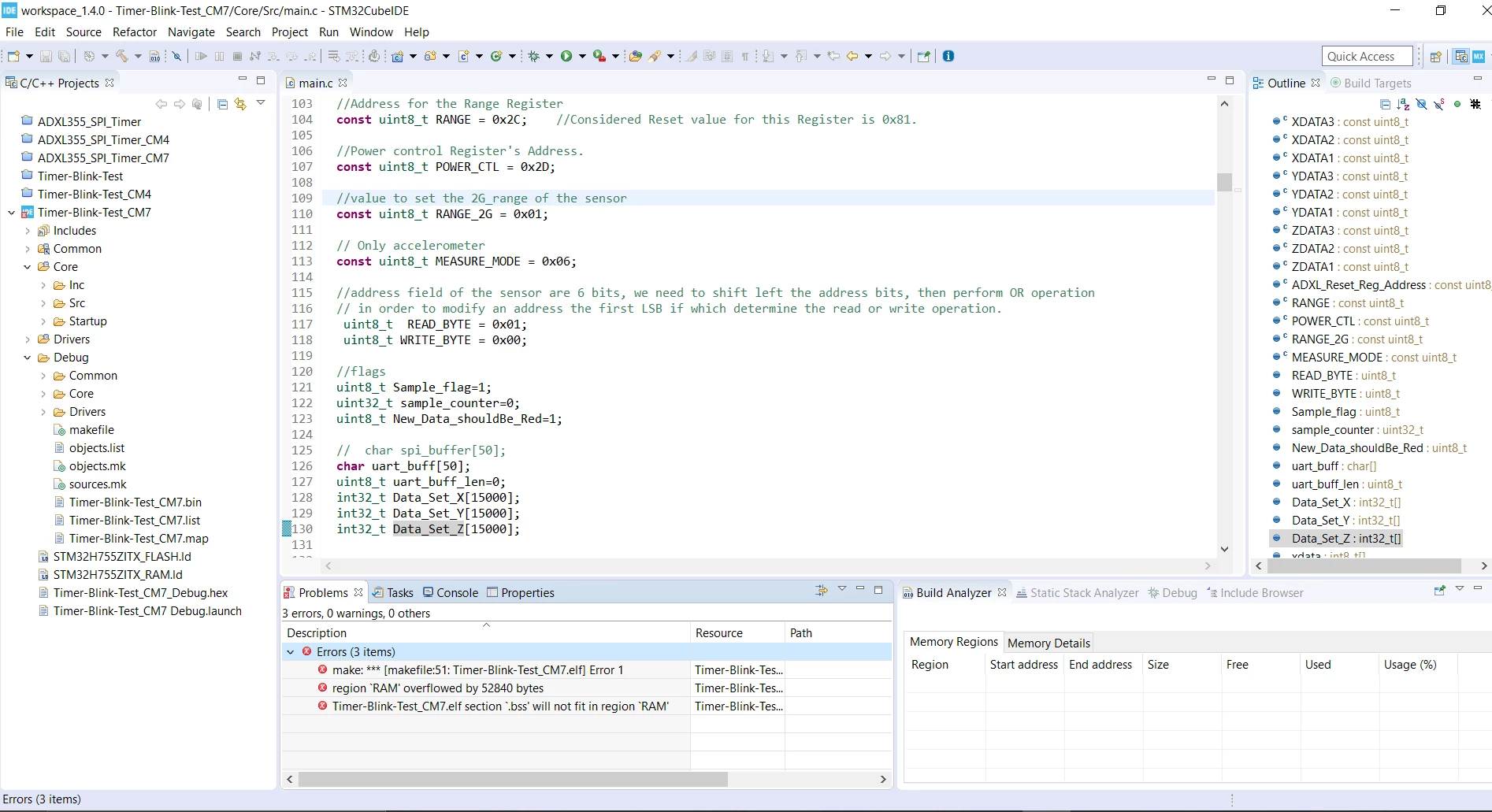Switch to the Tasks tab
The image size is (1492, 812).
pyautogui.click(x=392, y=593)
